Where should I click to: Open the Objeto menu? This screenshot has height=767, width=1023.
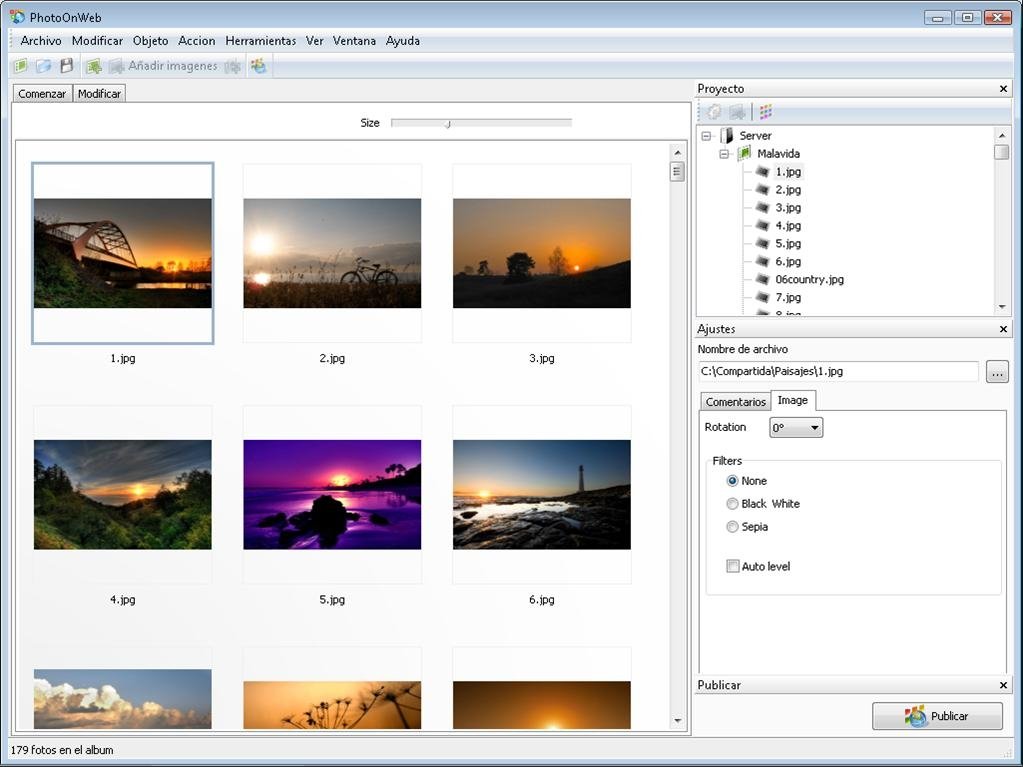151,40
